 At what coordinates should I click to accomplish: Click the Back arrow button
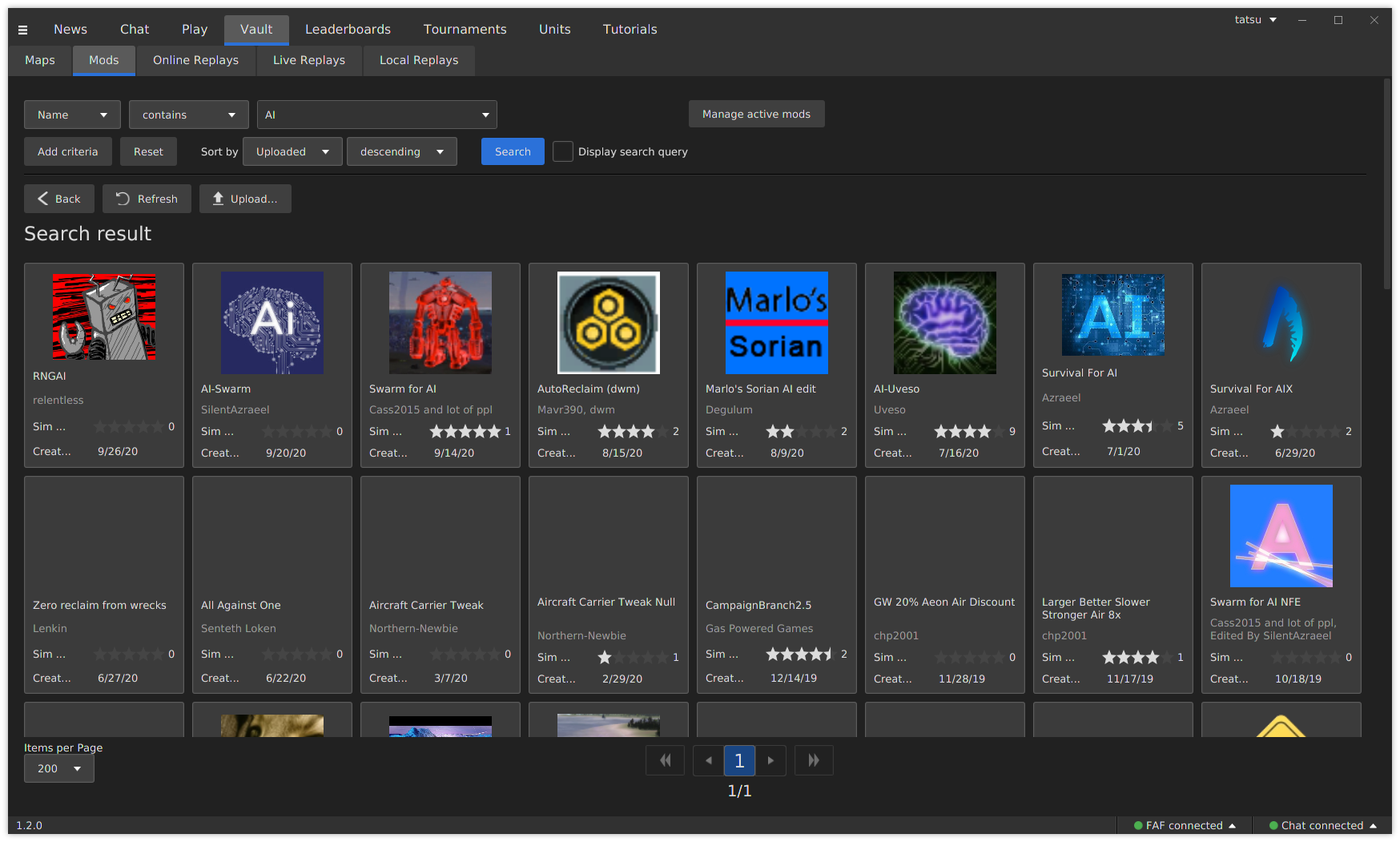tap(59, 199)
